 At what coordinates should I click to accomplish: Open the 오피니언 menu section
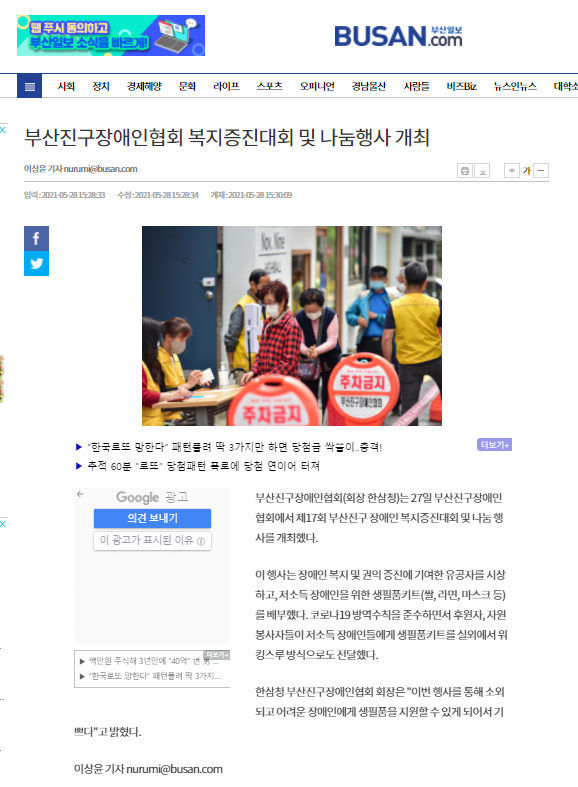[x=317, y=86]
